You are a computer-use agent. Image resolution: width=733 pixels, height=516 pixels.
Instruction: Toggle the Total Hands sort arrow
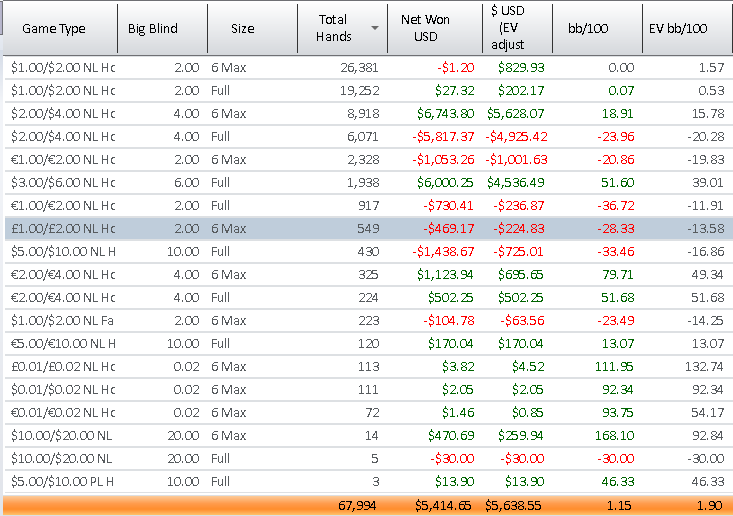[x=374, y=28]
